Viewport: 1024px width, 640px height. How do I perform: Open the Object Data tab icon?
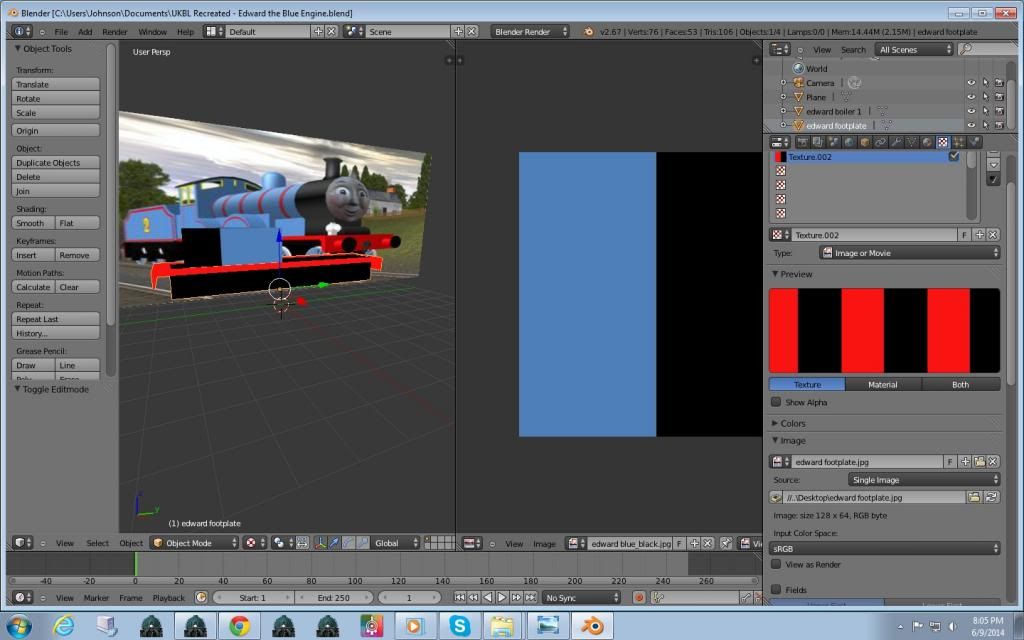coord(912,142)
